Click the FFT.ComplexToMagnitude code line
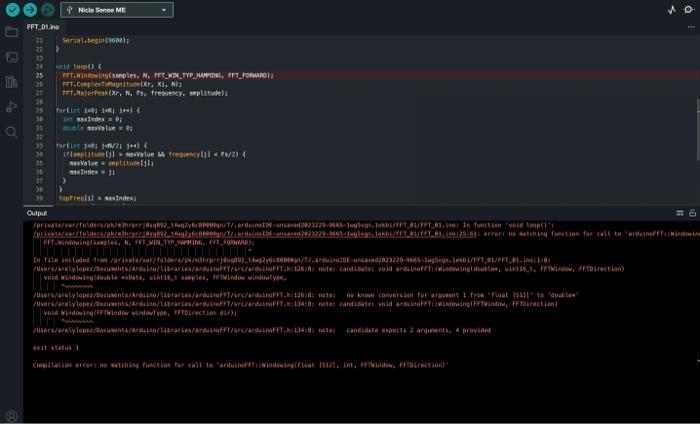This screenshot has width=700, height=424. click(122, 84)
